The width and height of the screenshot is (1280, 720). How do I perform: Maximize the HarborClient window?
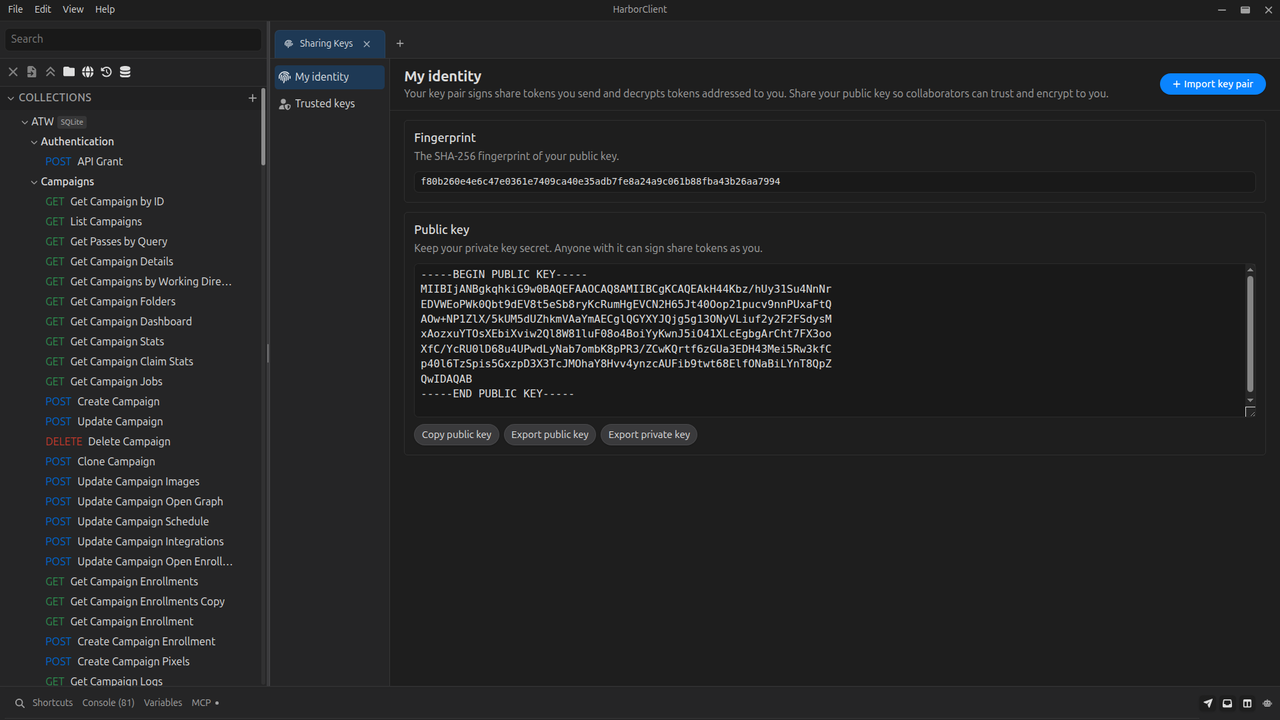tap(1245, 9)
